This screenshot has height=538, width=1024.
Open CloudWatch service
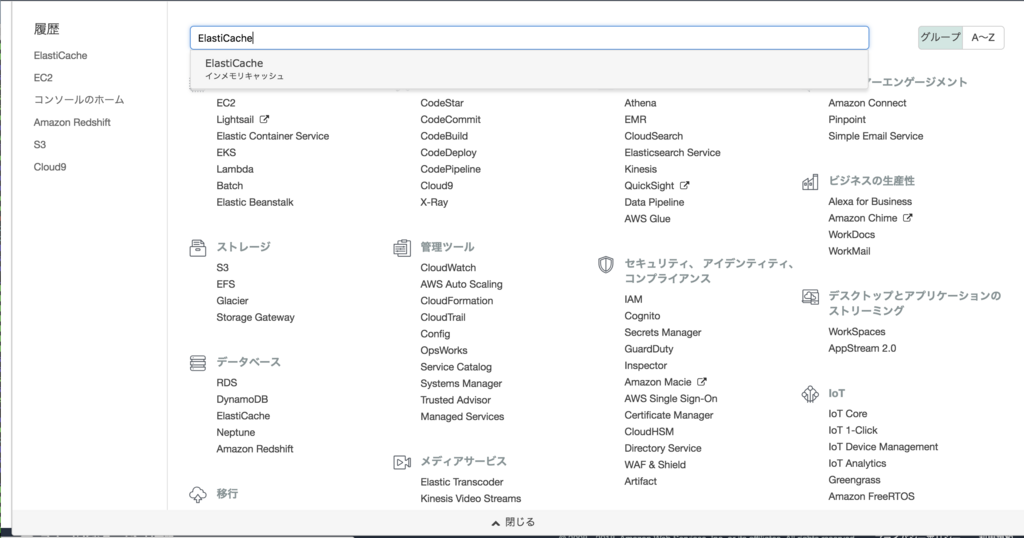pos(448,268)
